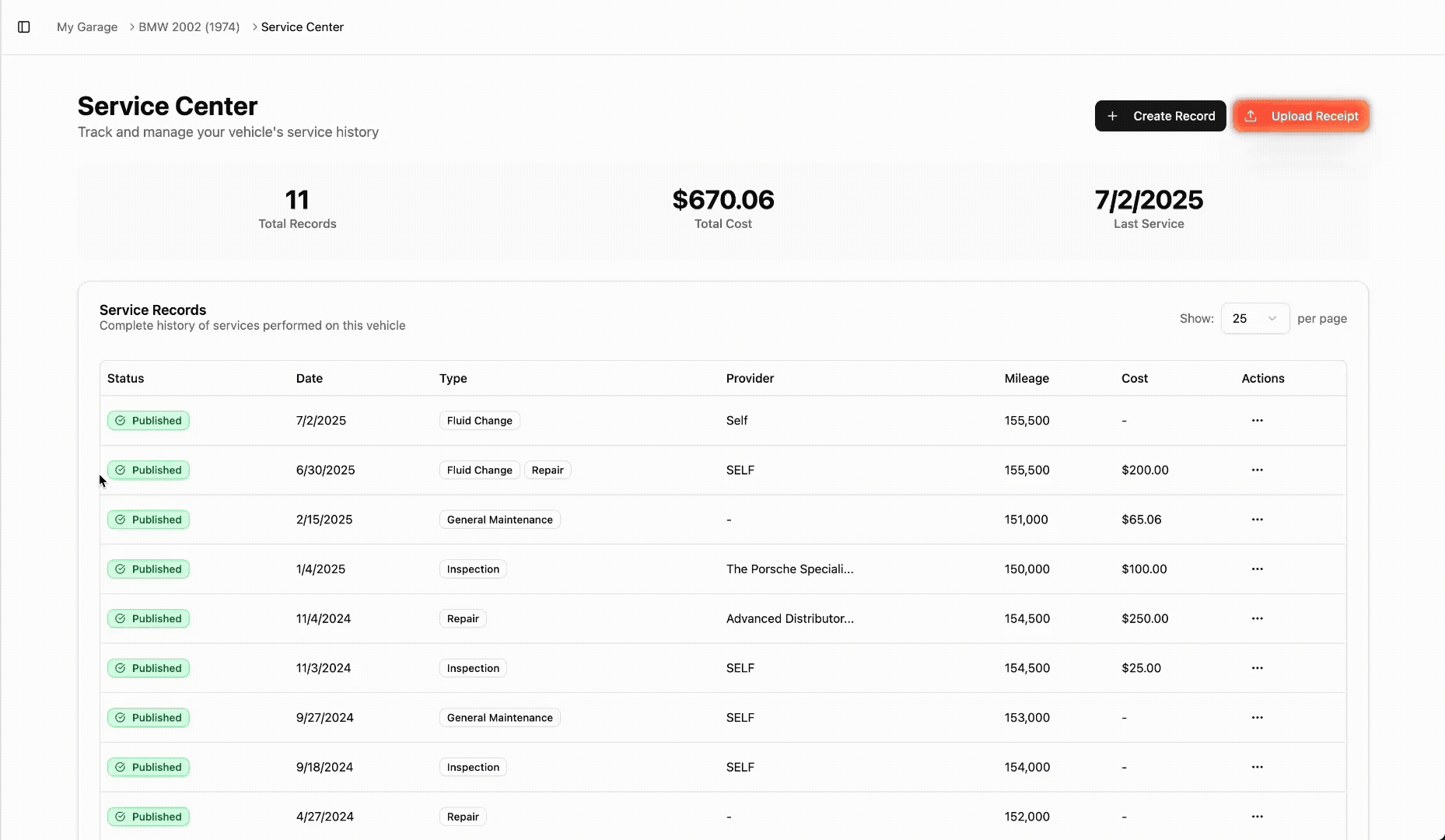Expand the 25 per page dropdown

pyautogui.click(x=1254, y=319)
